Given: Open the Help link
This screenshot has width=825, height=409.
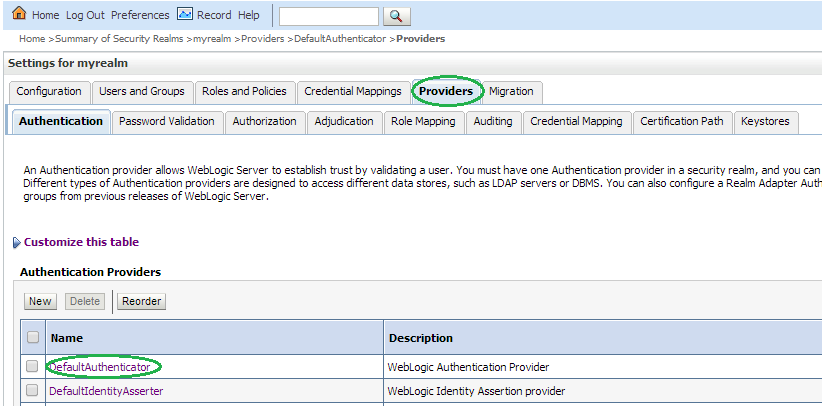Looking at the screenshot, I should [248, 15].
